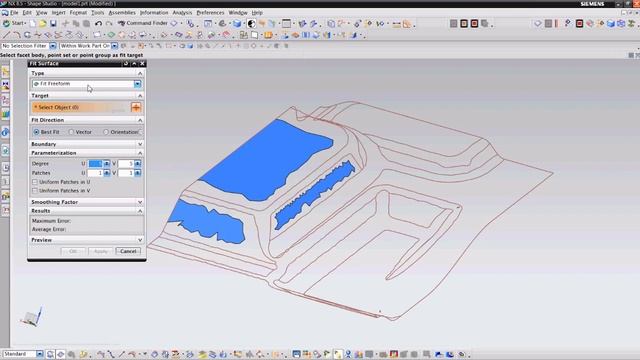The width and height of the screenshot is (640, 360).
Task: Select Best Fit direction radio button
Action: click(37, 132)
